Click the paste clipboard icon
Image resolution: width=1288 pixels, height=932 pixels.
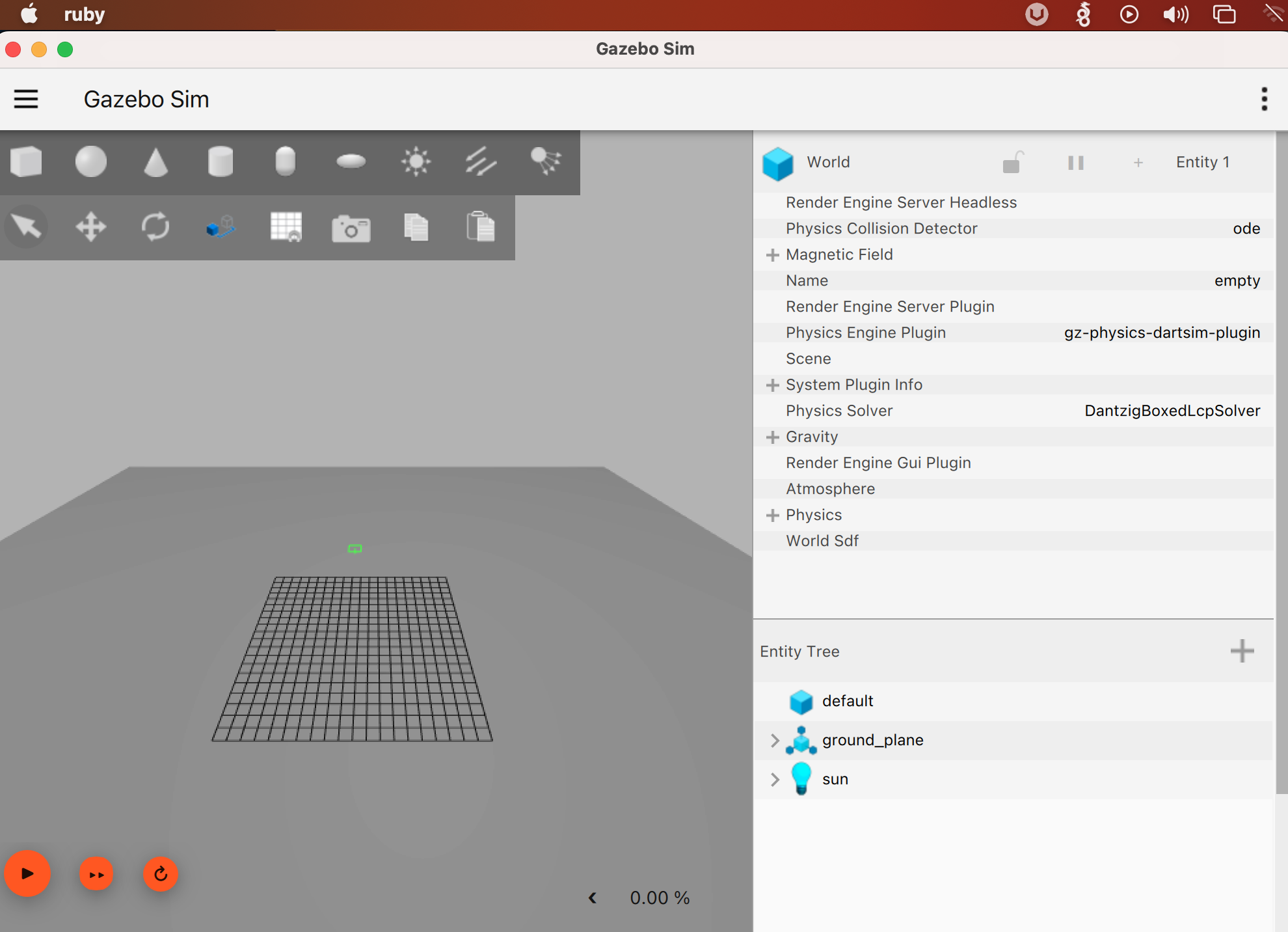[481, 227]
